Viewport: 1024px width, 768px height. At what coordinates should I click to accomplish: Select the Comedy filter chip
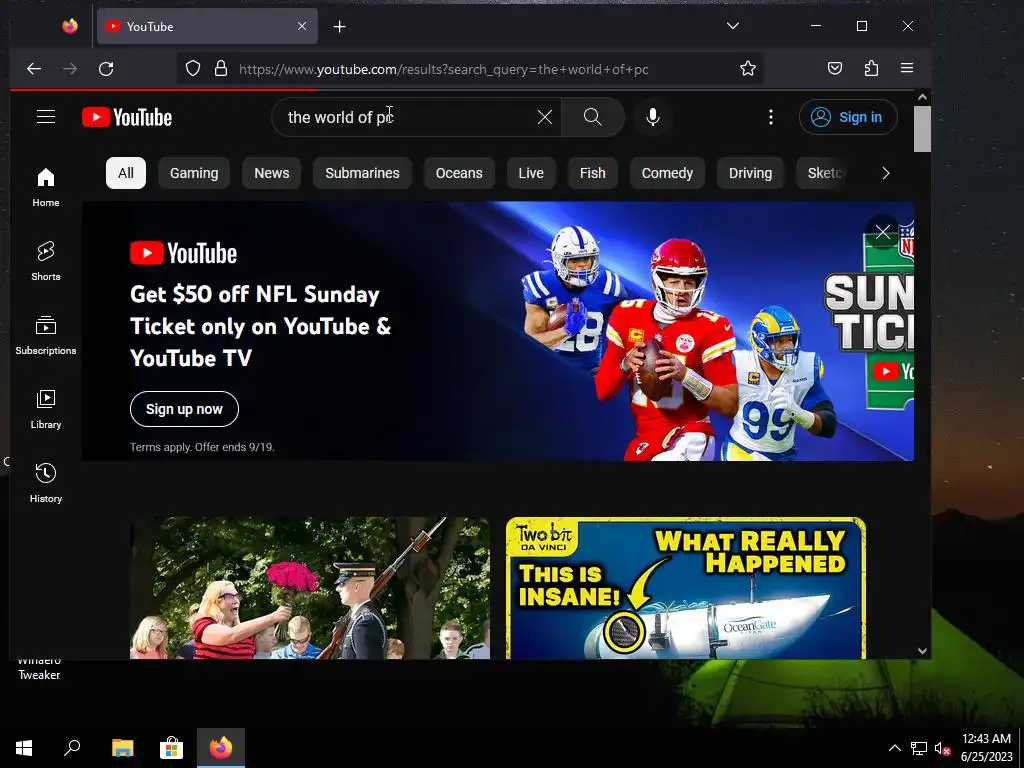667,173
